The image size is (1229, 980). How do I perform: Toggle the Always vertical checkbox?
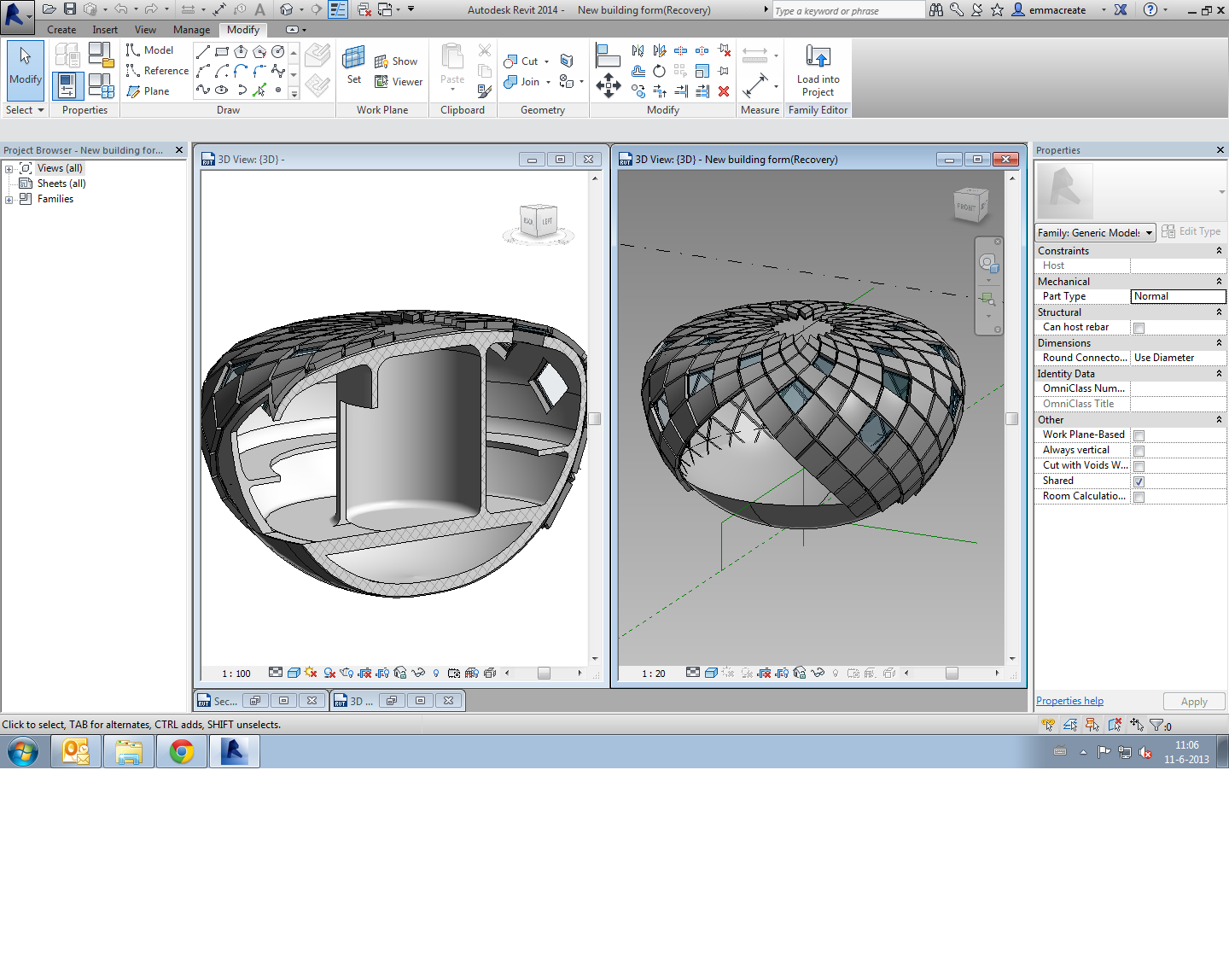coord(1139,451)
